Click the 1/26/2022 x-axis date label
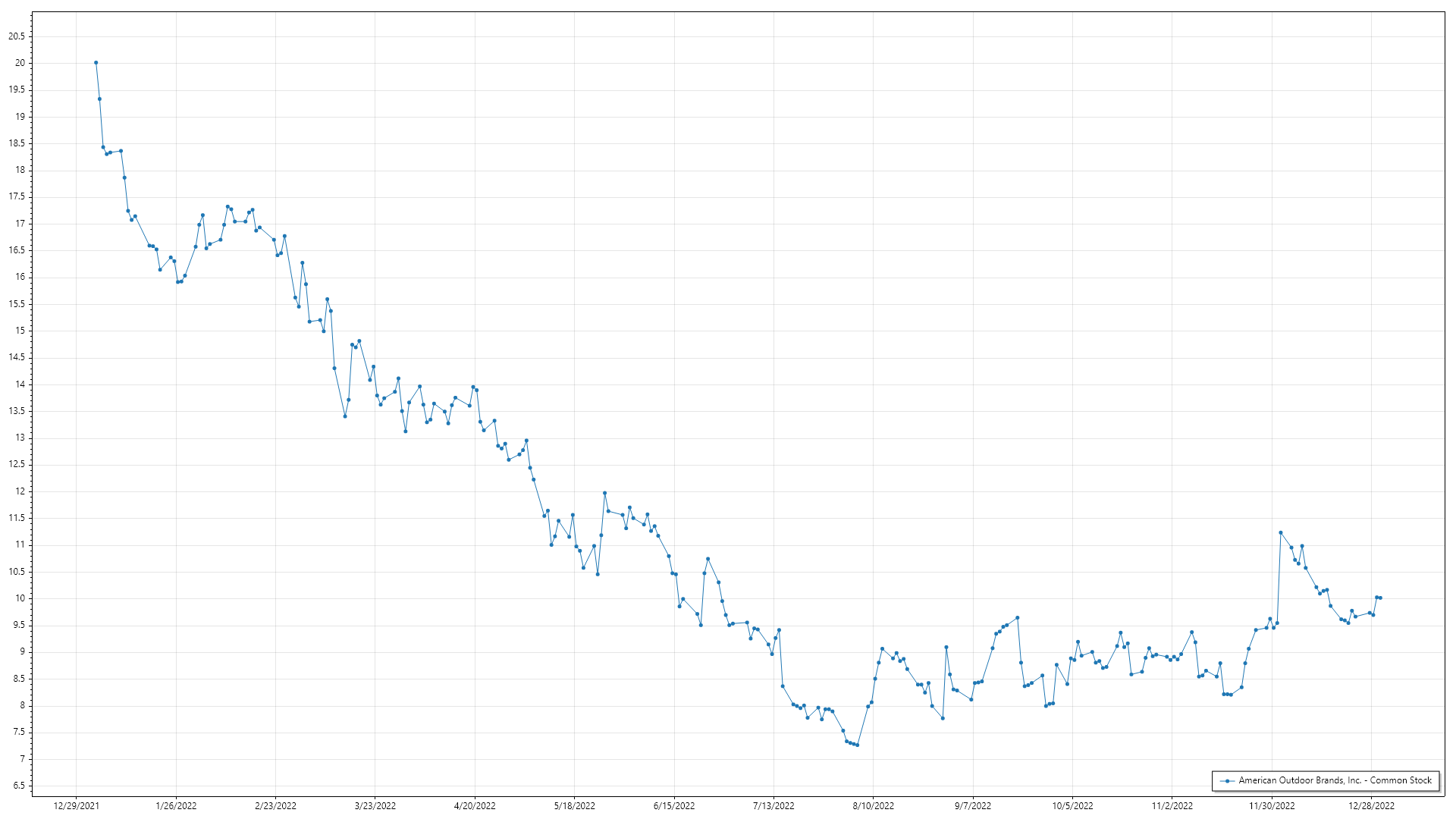 coord(176,806)
